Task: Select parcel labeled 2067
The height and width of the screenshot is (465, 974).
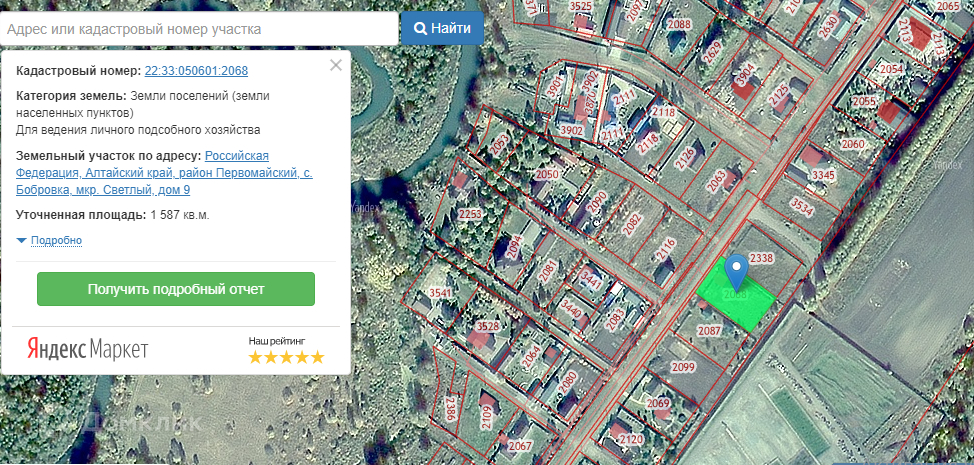Action: pos(520,446)
